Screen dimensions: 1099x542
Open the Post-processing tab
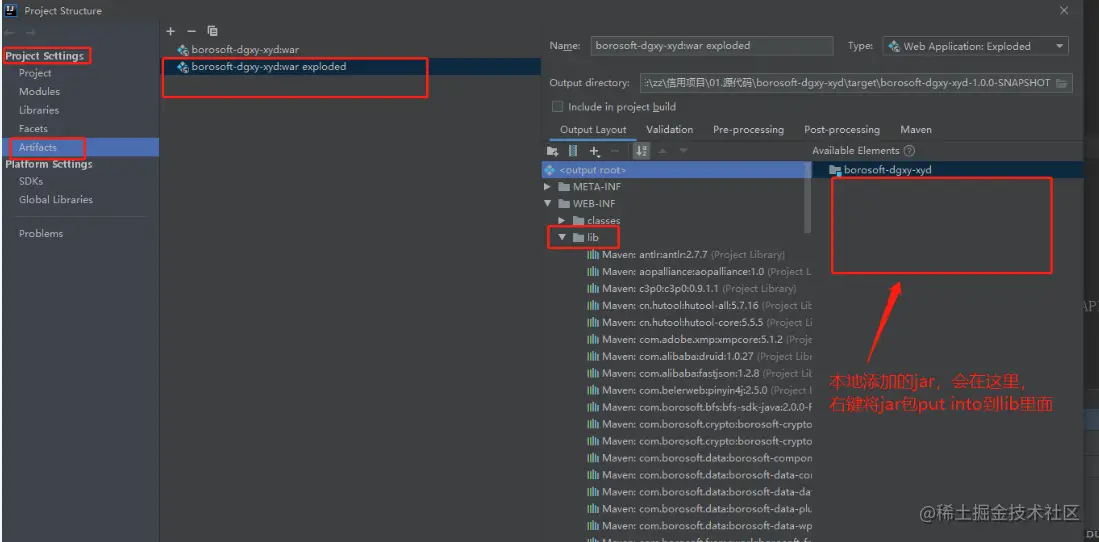(x=842, y=130)
